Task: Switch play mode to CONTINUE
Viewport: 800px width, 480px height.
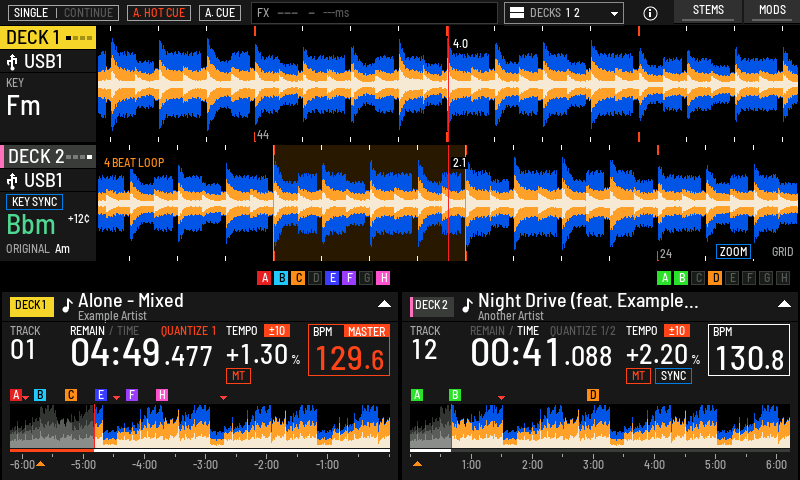Action: [88, 13]
